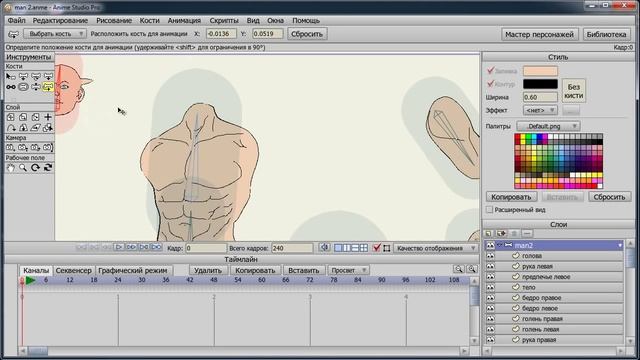
Task: Click the Без кисти brush button
Action: (x=573, y=91)
